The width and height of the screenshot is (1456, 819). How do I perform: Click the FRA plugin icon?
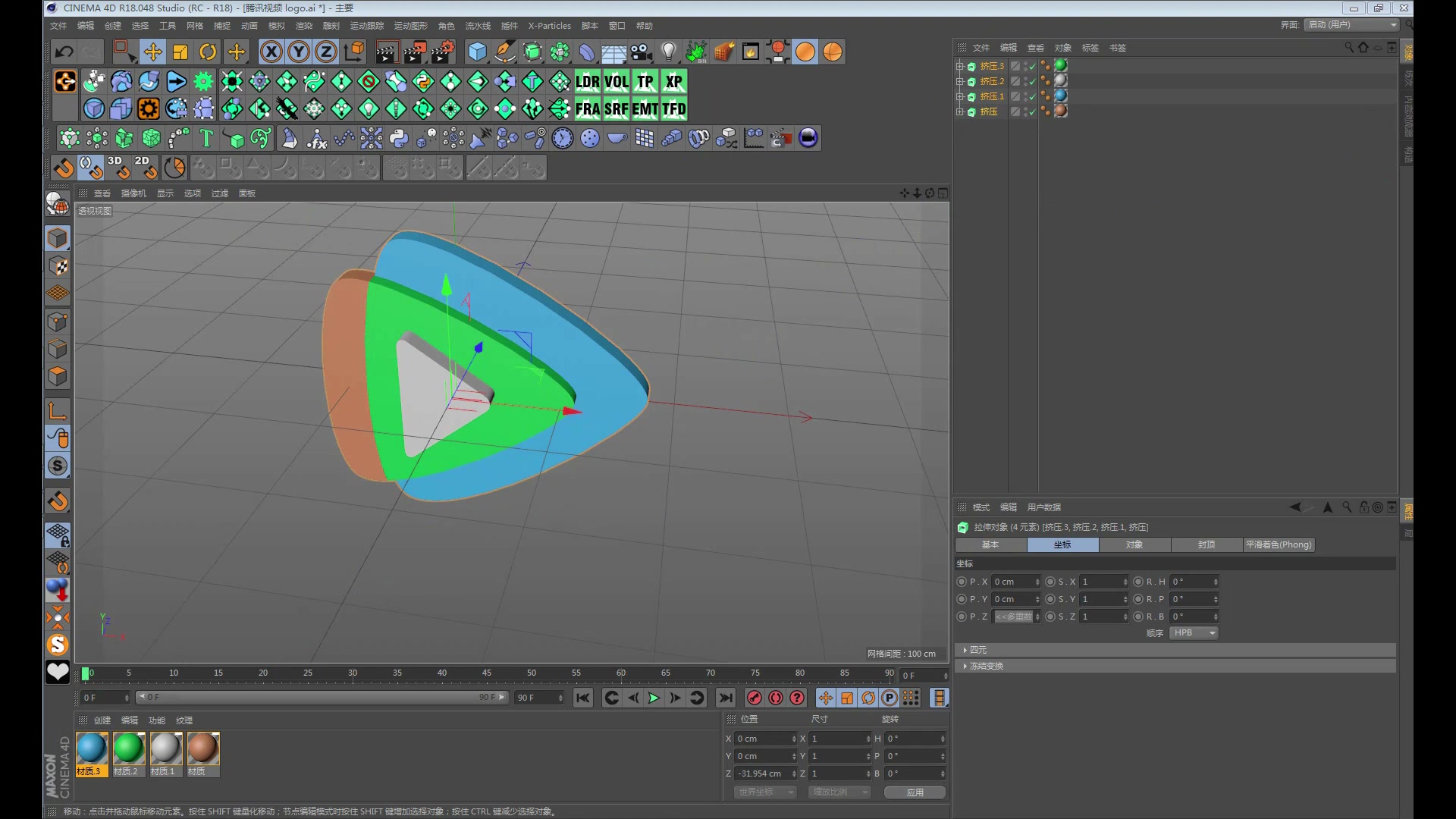[588, 109]
